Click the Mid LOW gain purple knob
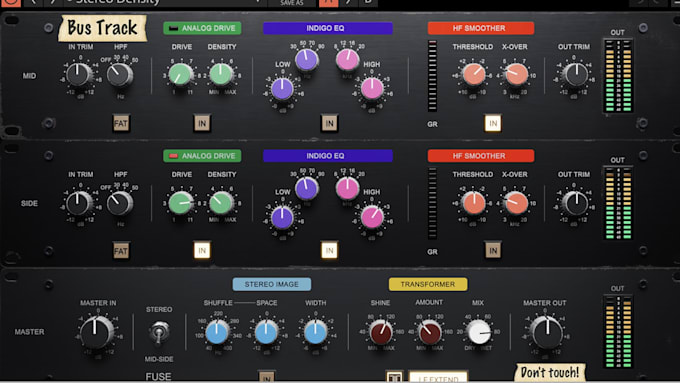680x383 pixels. click(x=282, y=89)
